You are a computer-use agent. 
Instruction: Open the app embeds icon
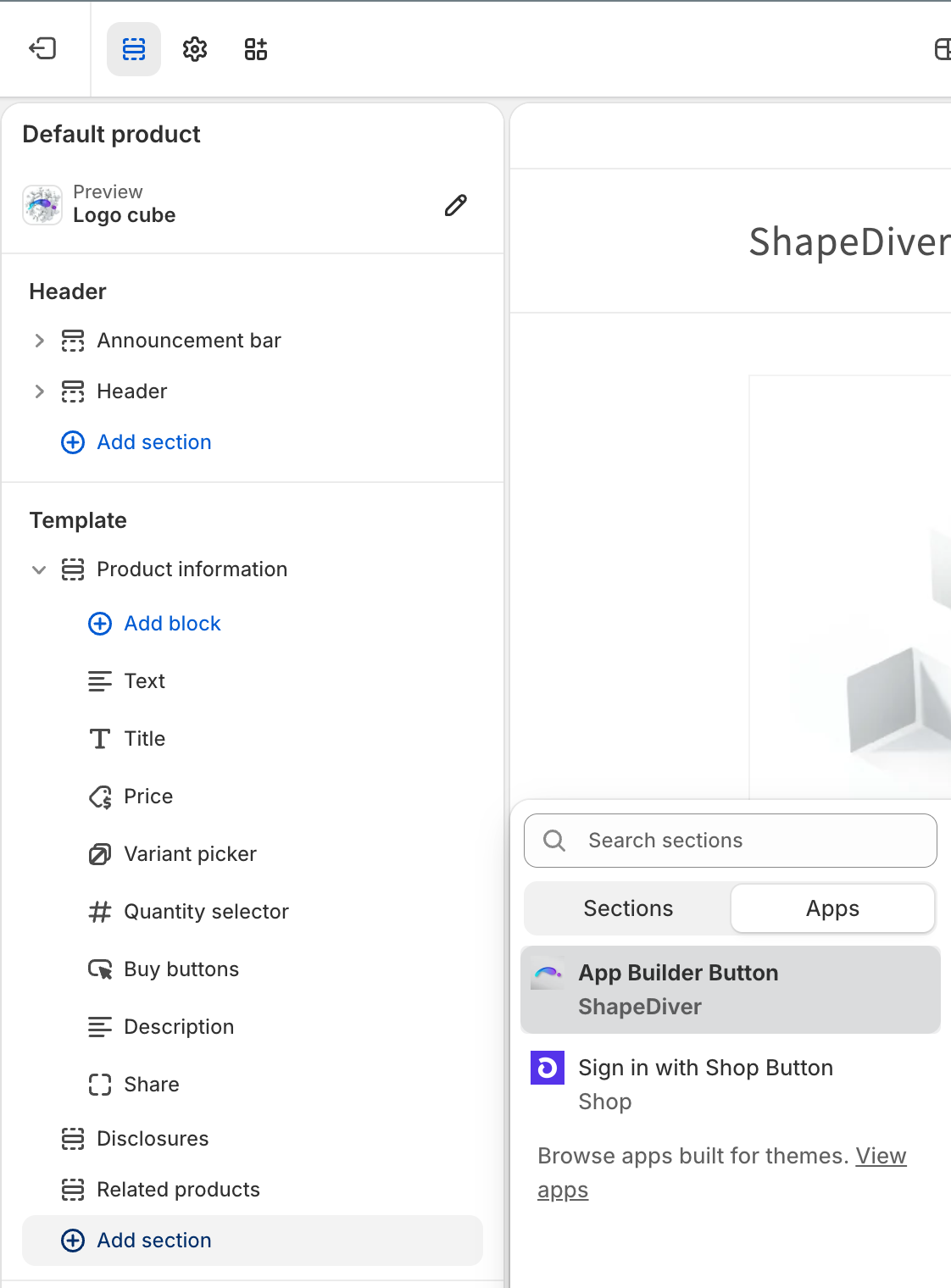pos(256,49)
